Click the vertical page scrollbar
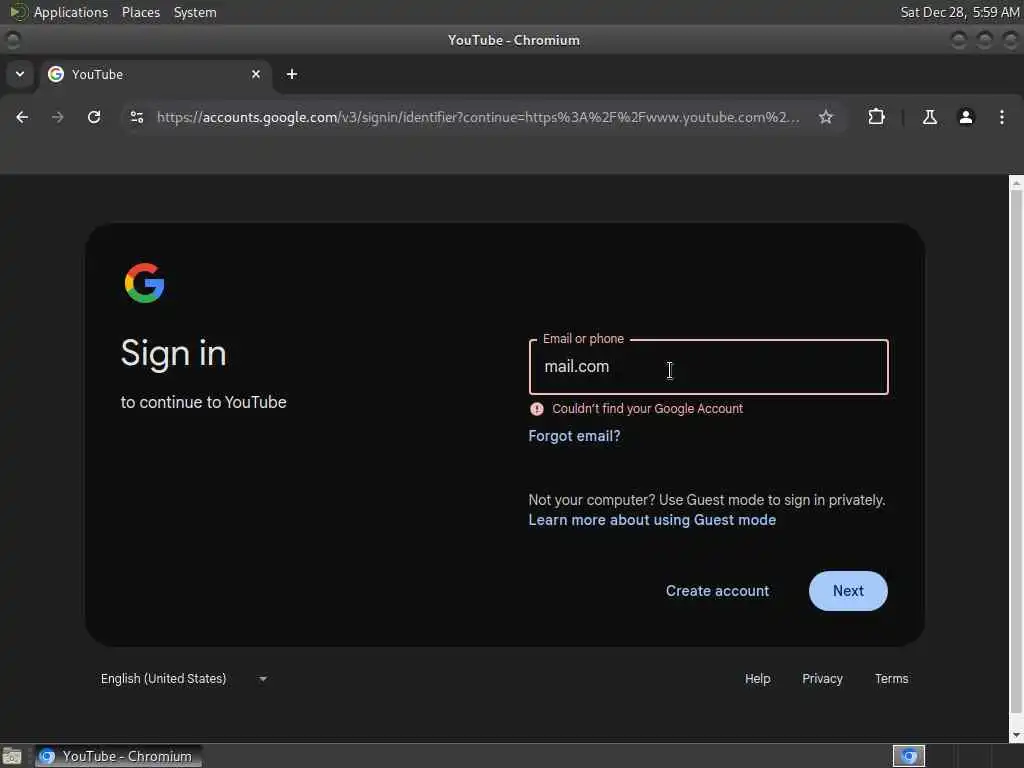The height and width of the screenshot is (768, 1024). point(1016,452)
